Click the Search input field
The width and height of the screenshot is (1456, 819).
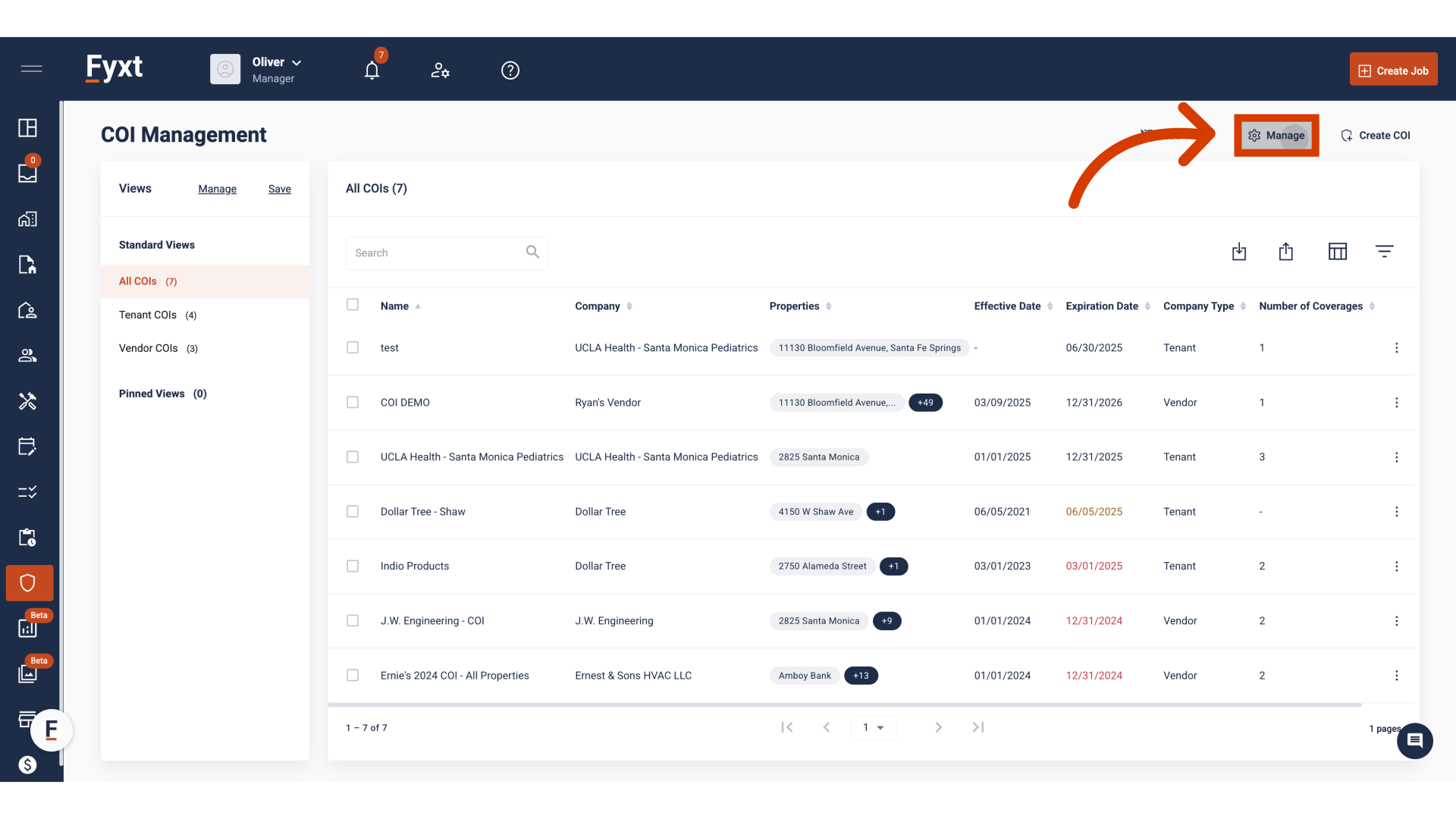coord(436,253)
